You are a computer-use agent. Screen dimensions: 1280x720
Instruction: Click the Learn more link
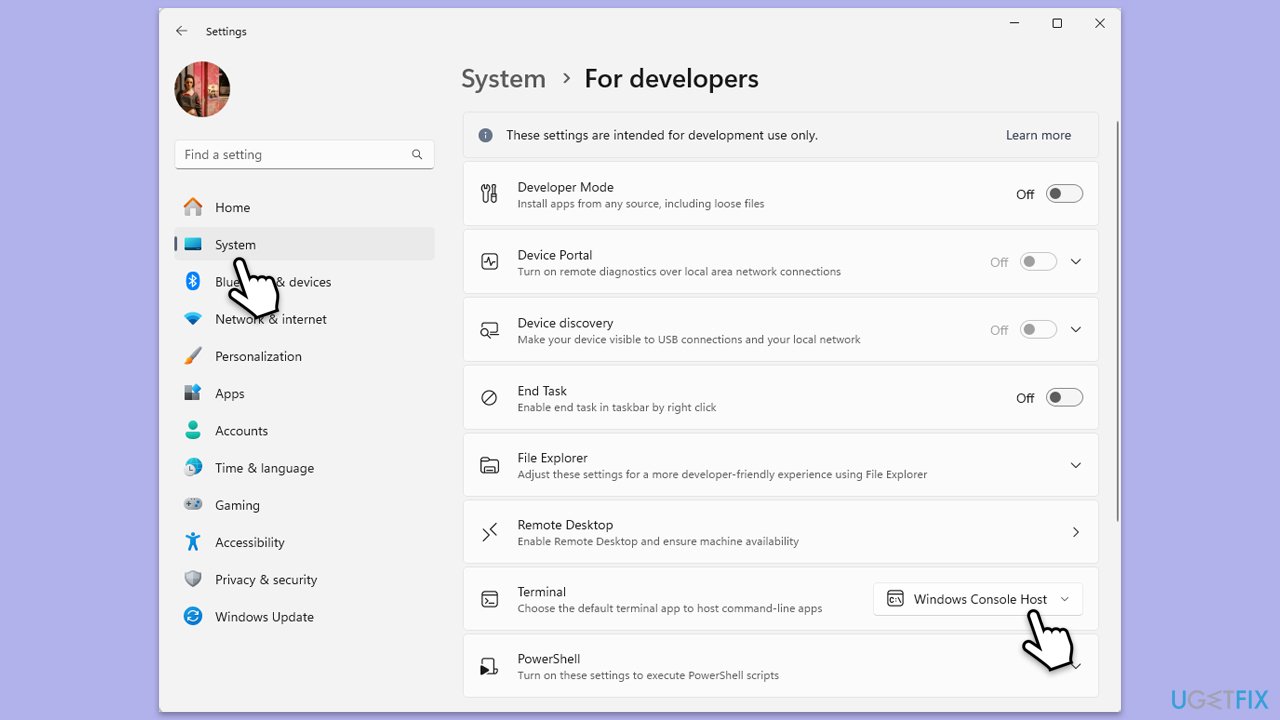click(1038, 135)
